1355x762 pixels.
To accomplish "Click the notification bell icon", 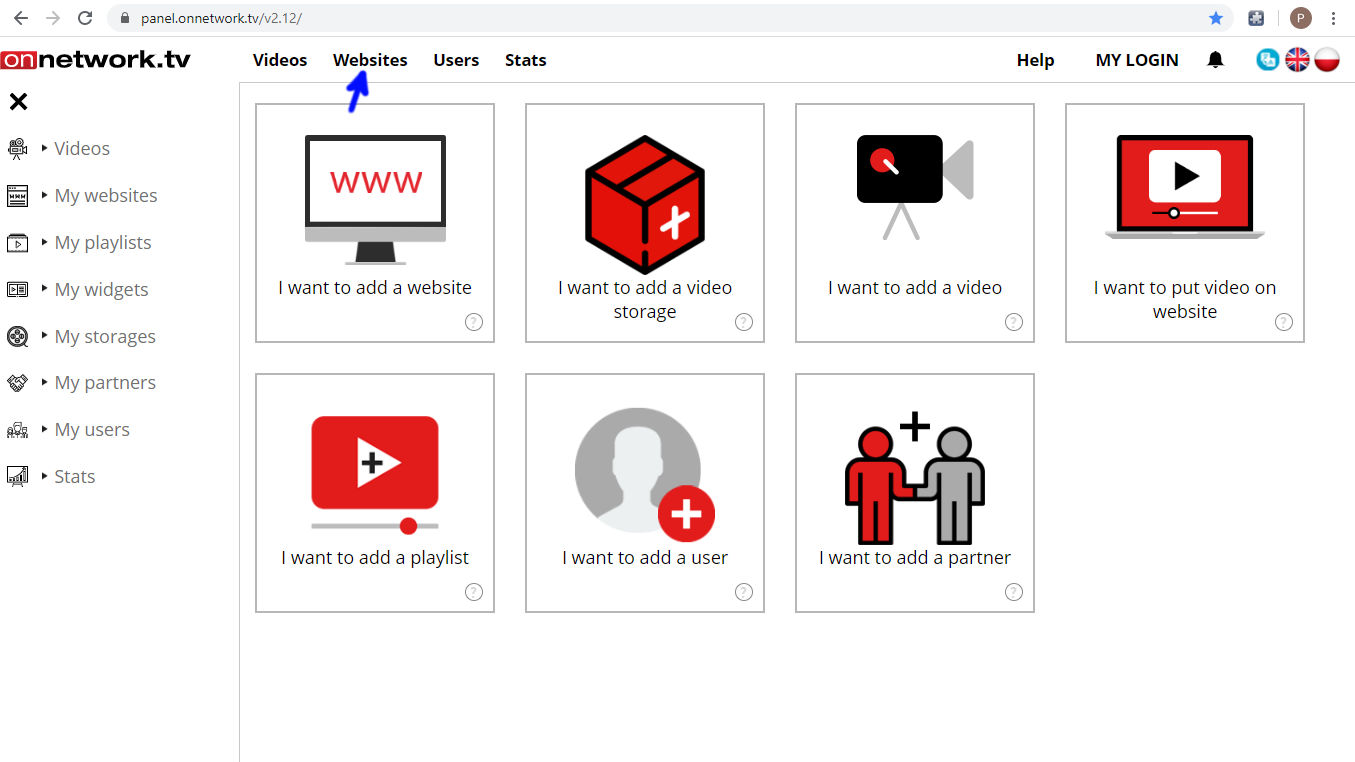I will [x=1215, y=60].
